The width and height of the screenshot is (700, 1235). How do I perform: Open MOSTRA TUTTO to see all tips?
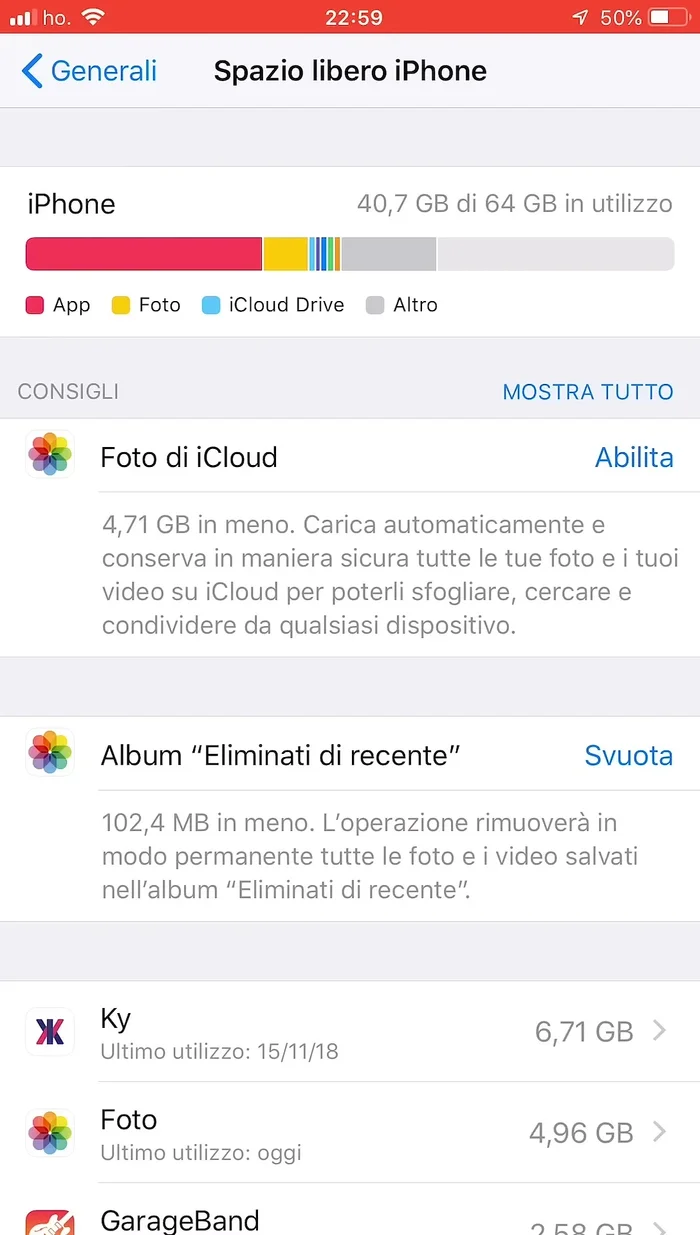[588, 392]
